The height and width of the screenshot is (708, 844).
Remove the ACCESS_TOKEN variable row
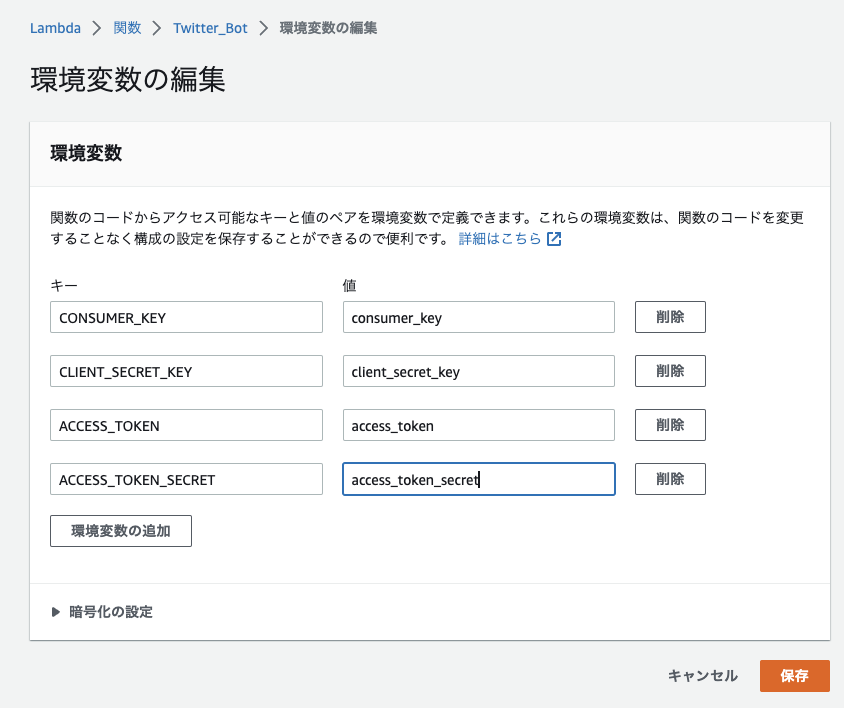670,425
